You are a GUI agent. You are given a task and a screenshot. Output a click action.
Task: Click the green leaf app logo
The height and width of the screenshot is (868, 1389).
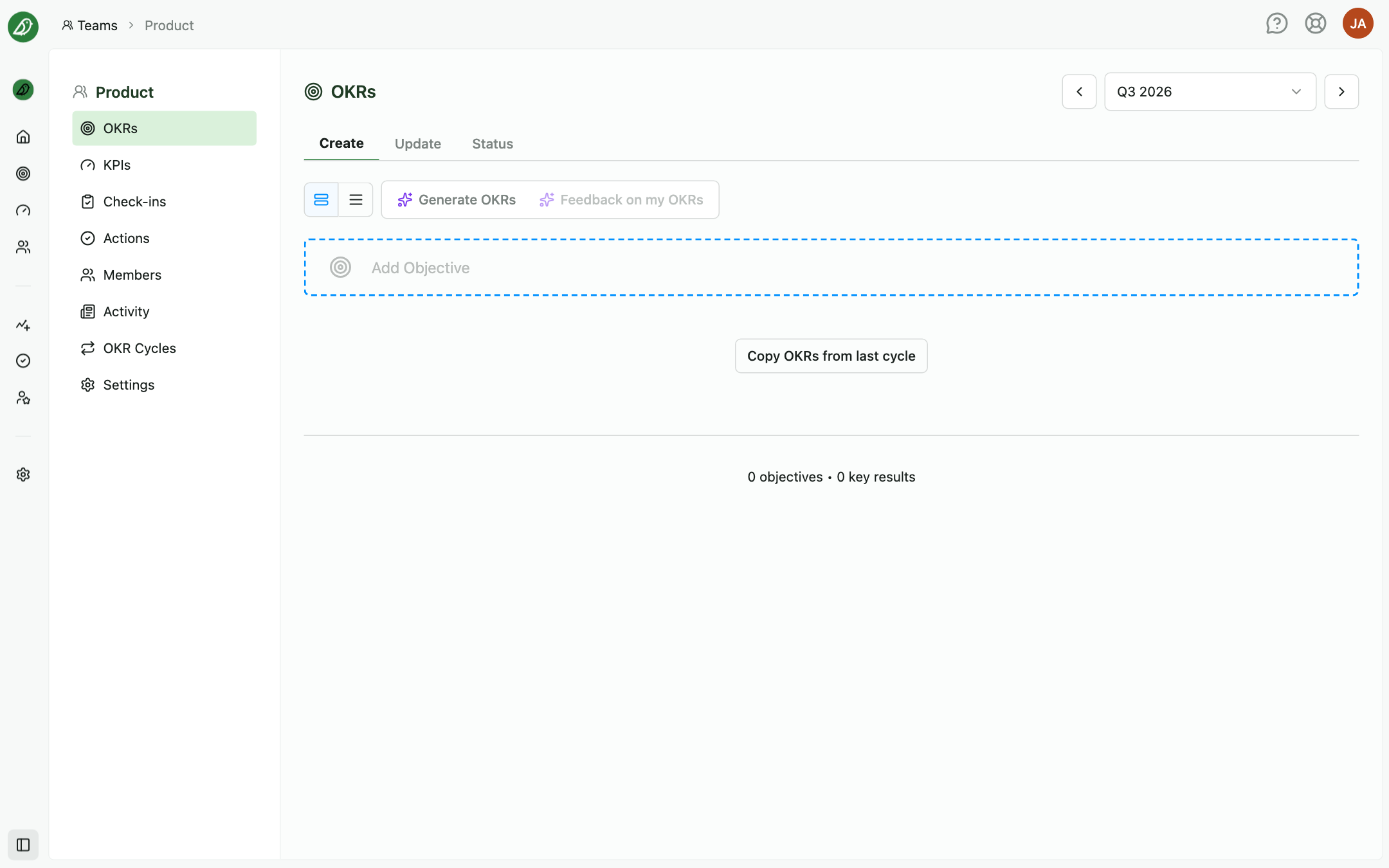click(x=23, y=26)
